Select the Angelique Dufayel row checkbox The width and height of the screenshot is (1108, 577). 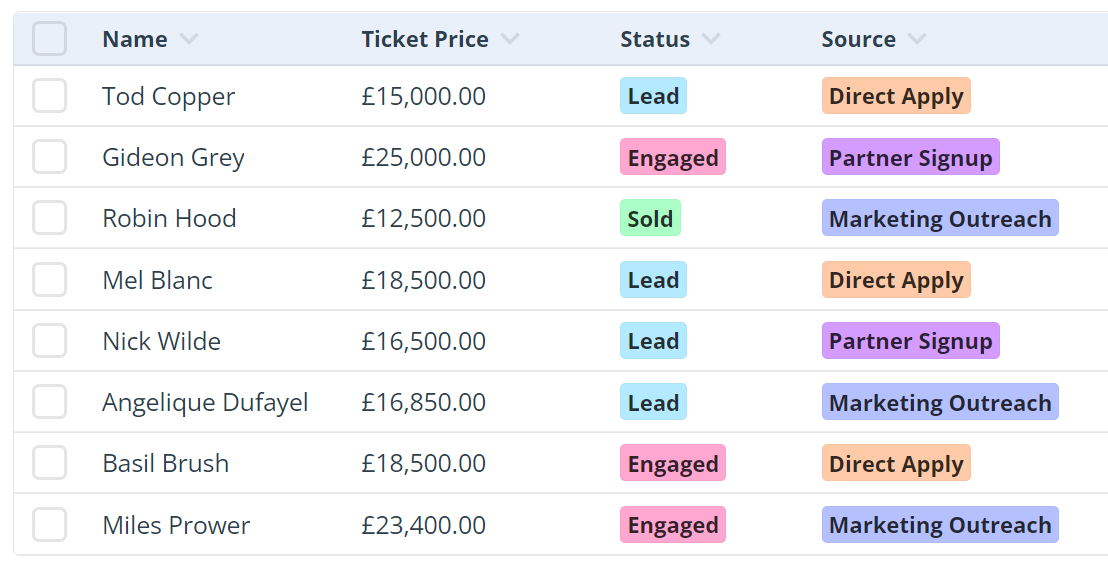click(x=50, y=402)
